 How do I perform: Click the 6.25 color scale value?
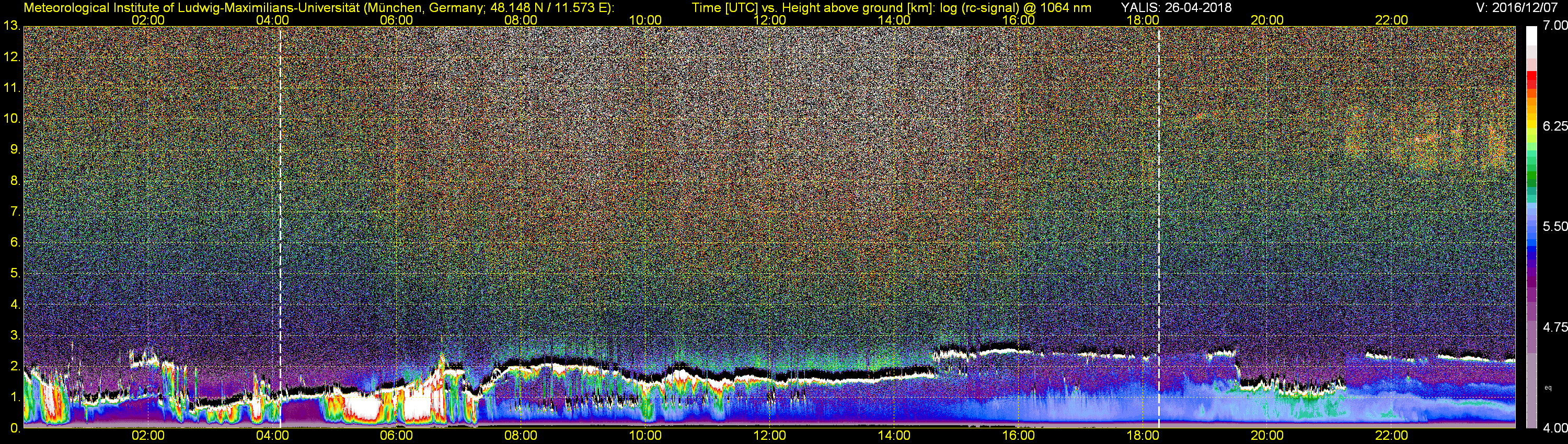point(1555,126)
